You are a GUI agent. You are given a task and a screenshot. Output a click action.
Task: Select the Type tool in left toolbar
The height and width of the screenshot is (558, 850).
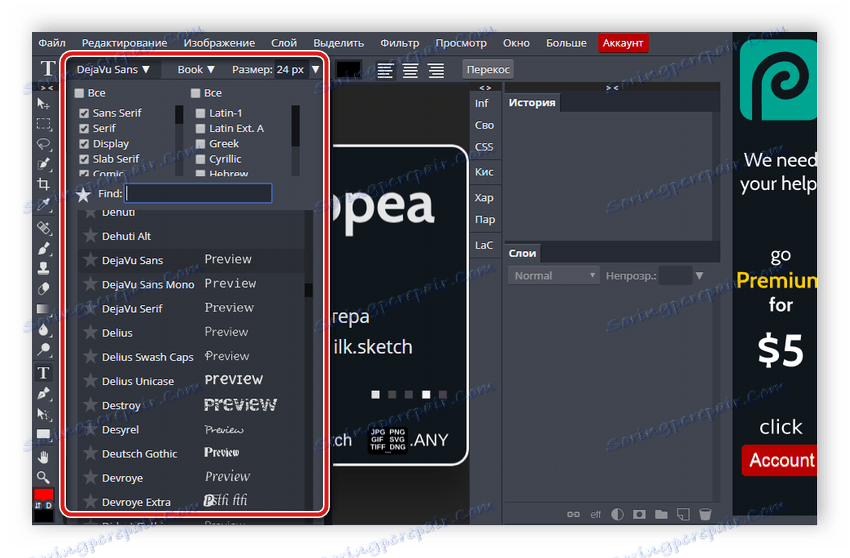point(43,373)
